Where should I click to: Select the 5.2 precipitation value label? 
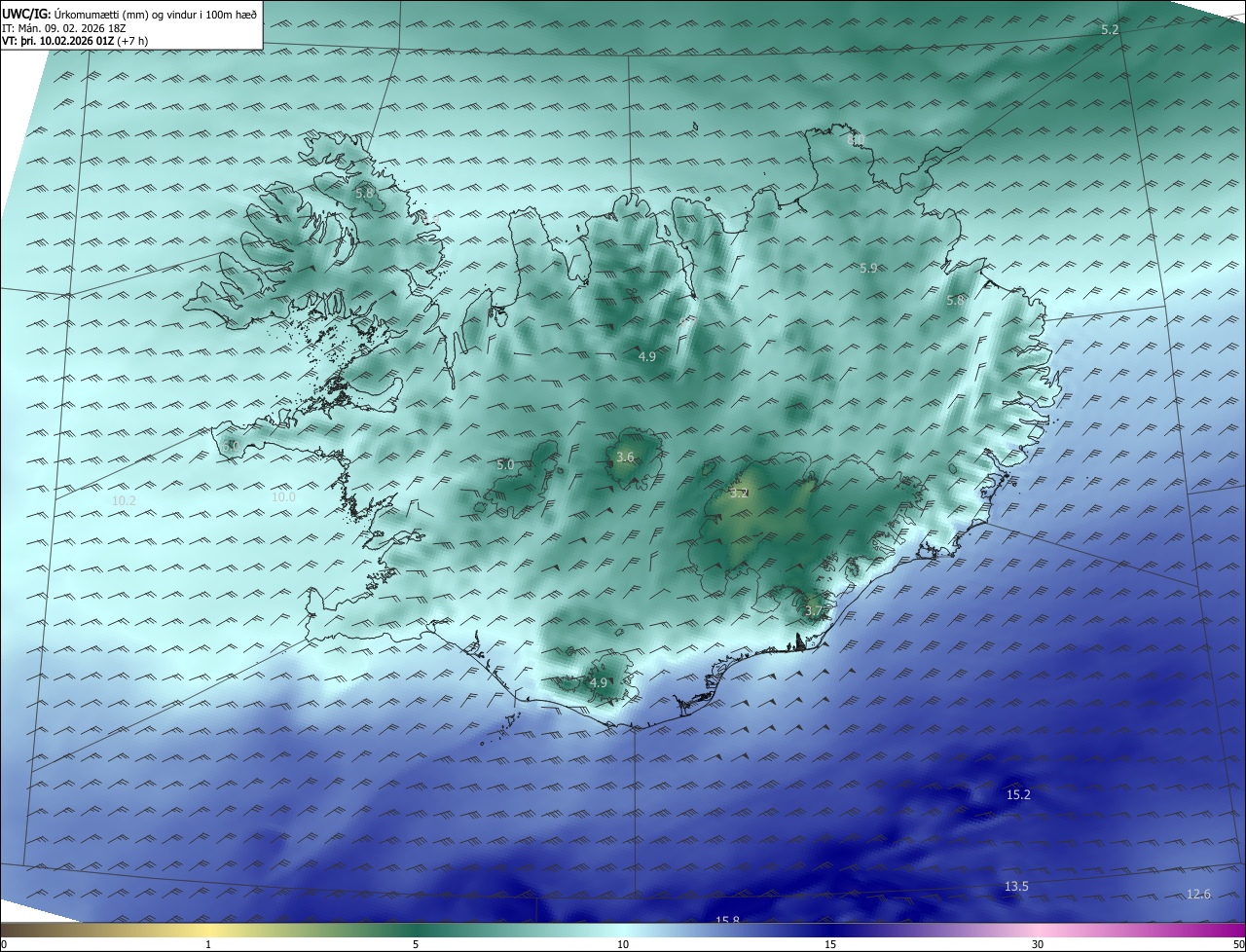coord(1110,30)
